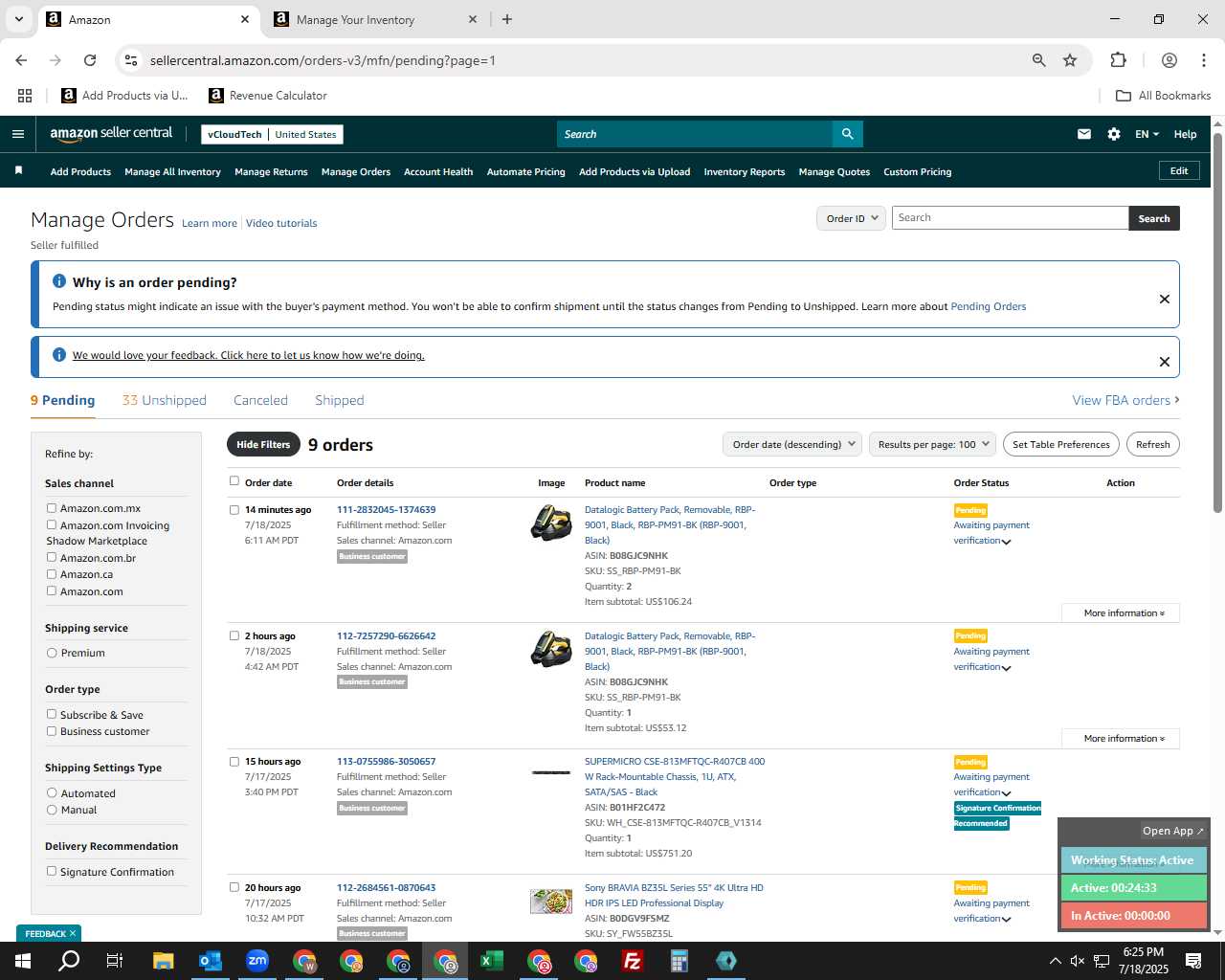Click the Sony BRAVIA product thumbnail
The width and height of the screenshot is (1225, 980).
click(551, 901)
